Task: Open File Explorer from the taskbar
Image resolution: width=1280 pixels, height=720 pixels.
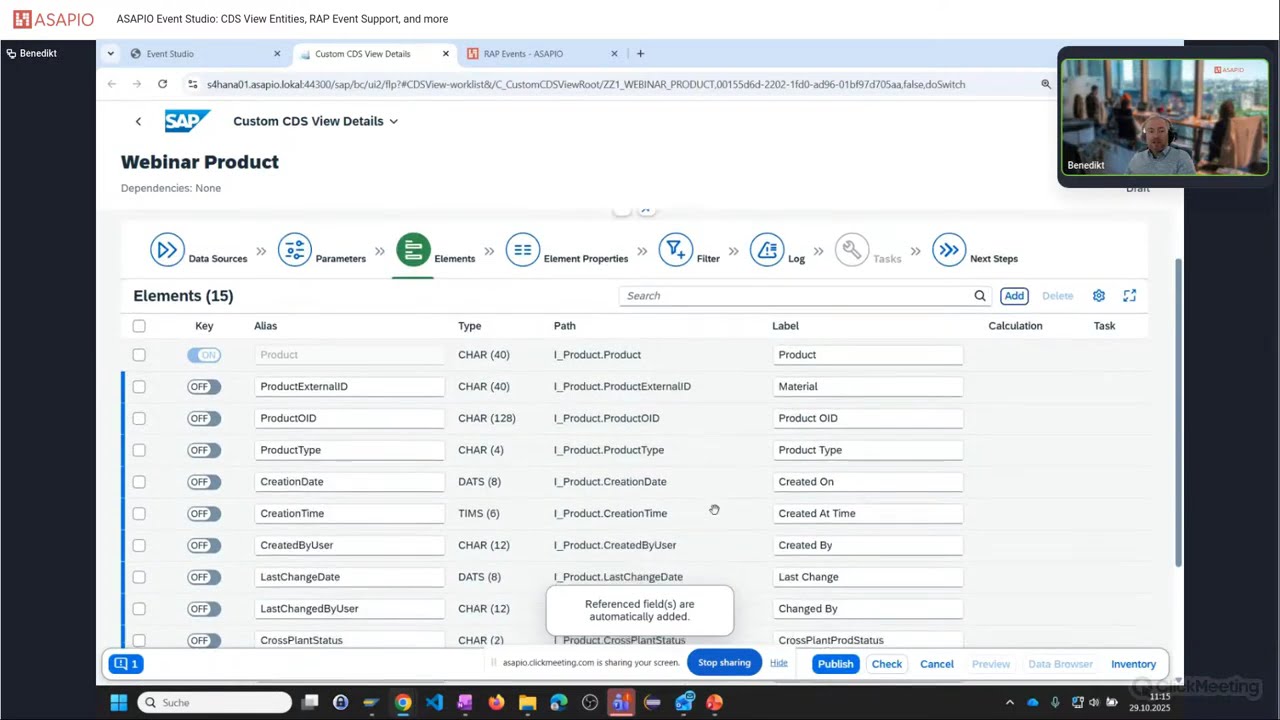Action: click(x=527, y=702)
